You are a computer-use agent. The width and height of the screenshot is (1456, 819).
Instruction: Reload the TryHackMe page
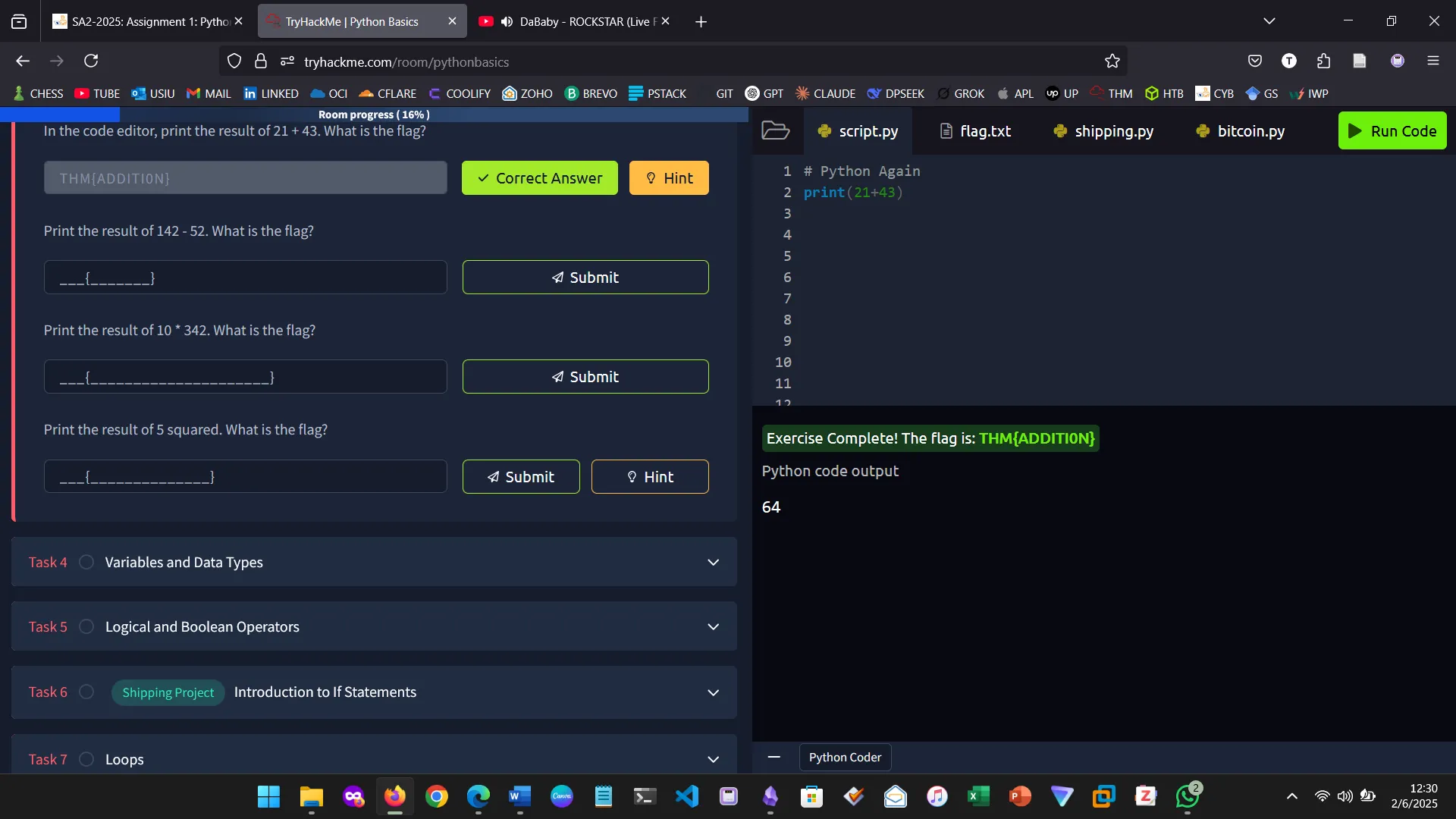click(91, 61)
